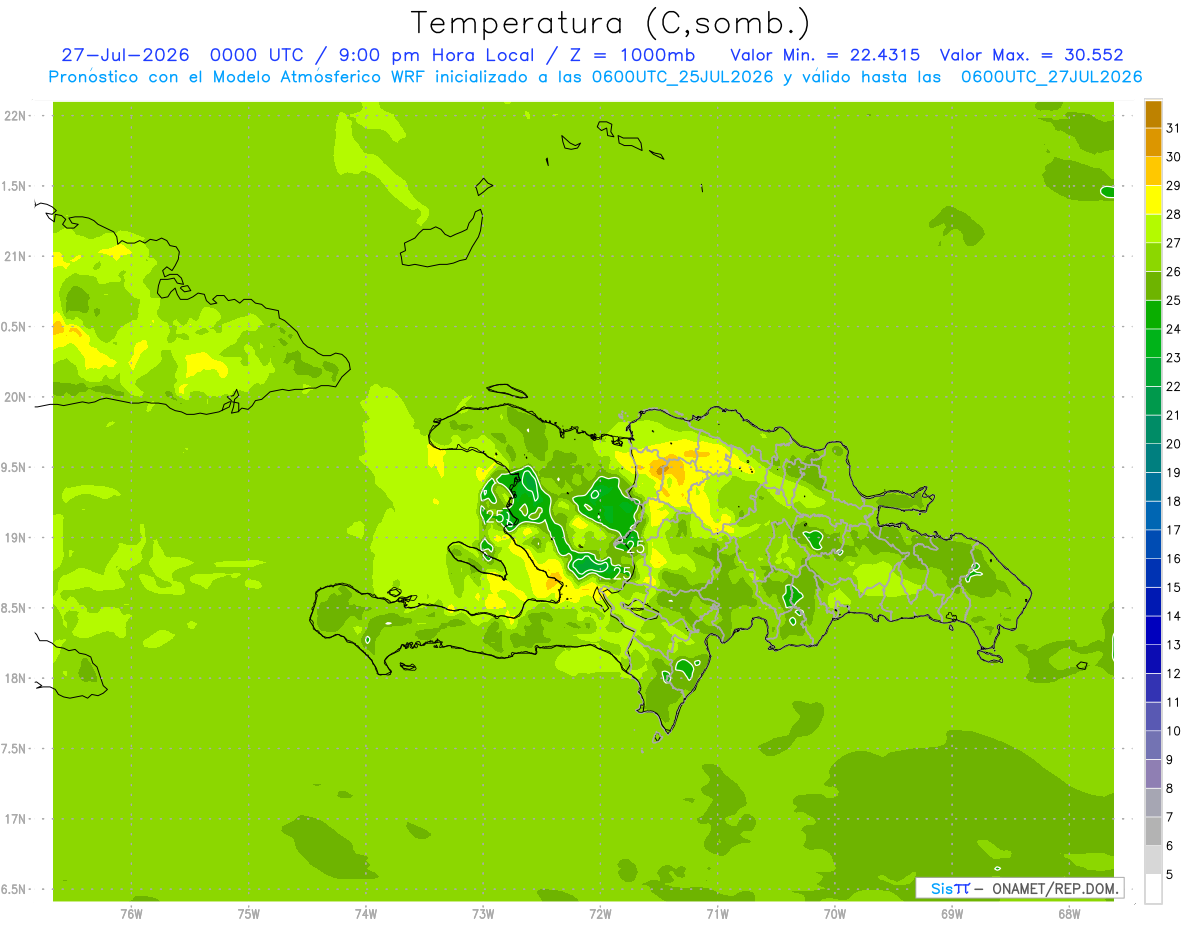Click the 70W longitude tick label
Viewport: 1200px width, 927px height.
point(835,914)
